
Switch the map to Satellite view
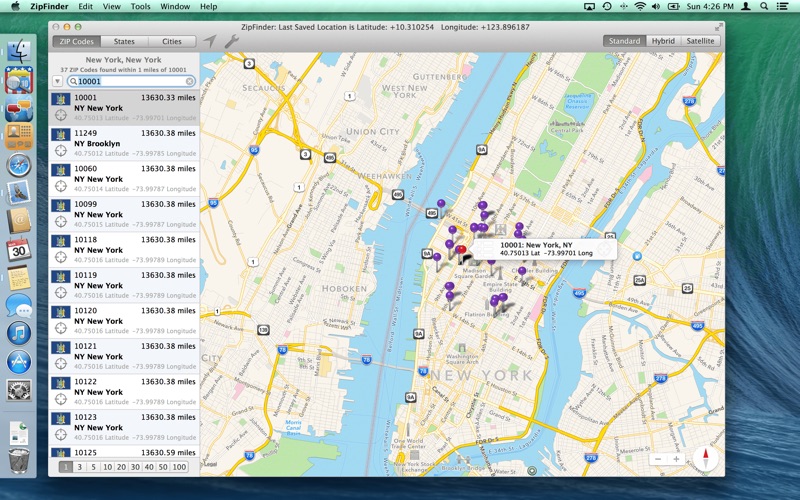[x=700, y=41]
